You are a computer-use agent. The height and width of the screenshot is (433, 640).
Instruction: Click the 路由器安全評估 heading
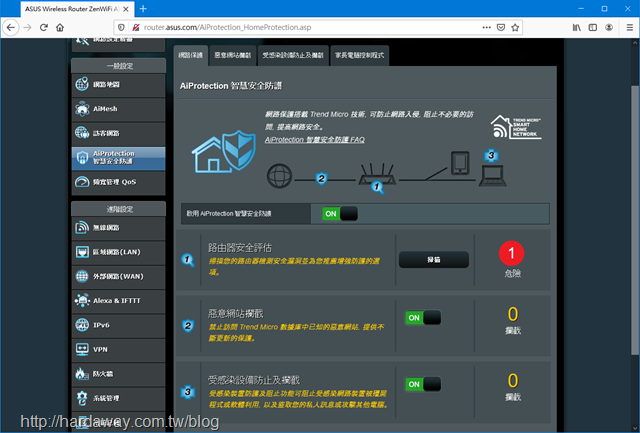pos(240,247)
